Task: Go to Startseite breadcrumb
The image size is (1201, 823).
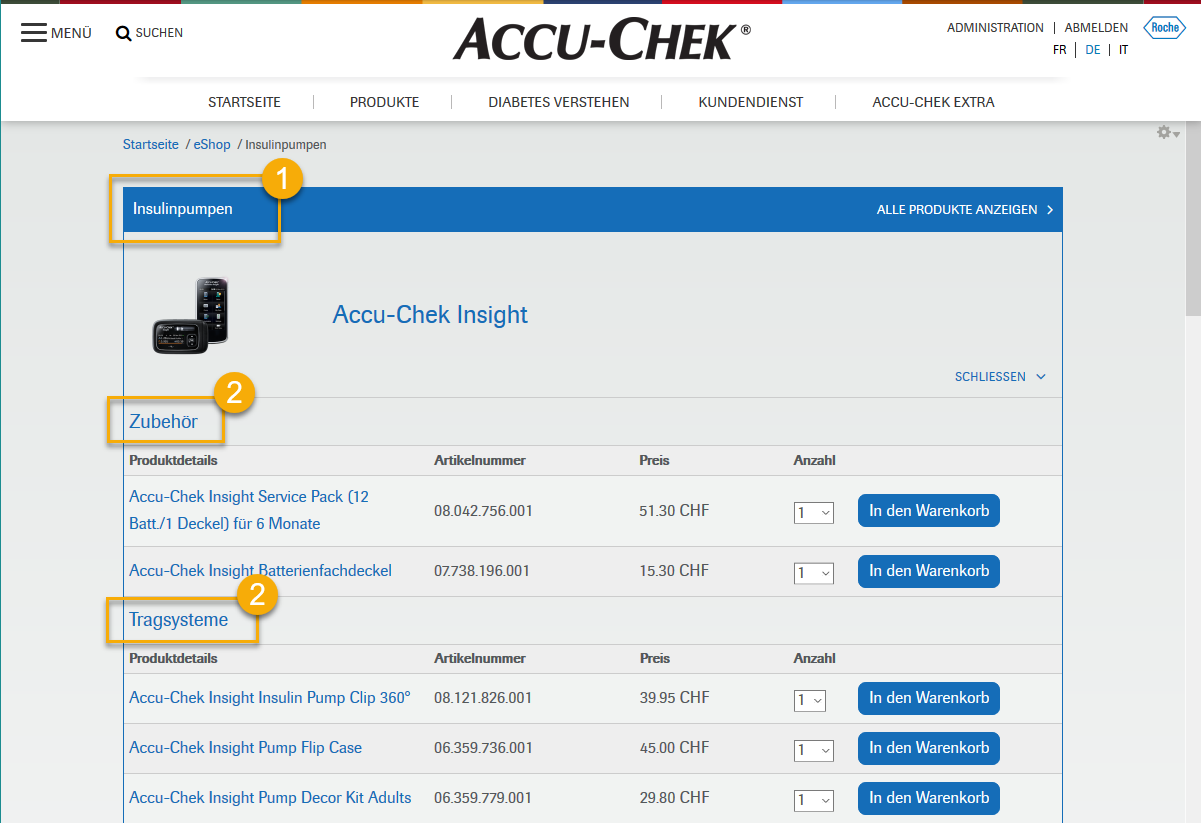Action: (x=151, y=145)
